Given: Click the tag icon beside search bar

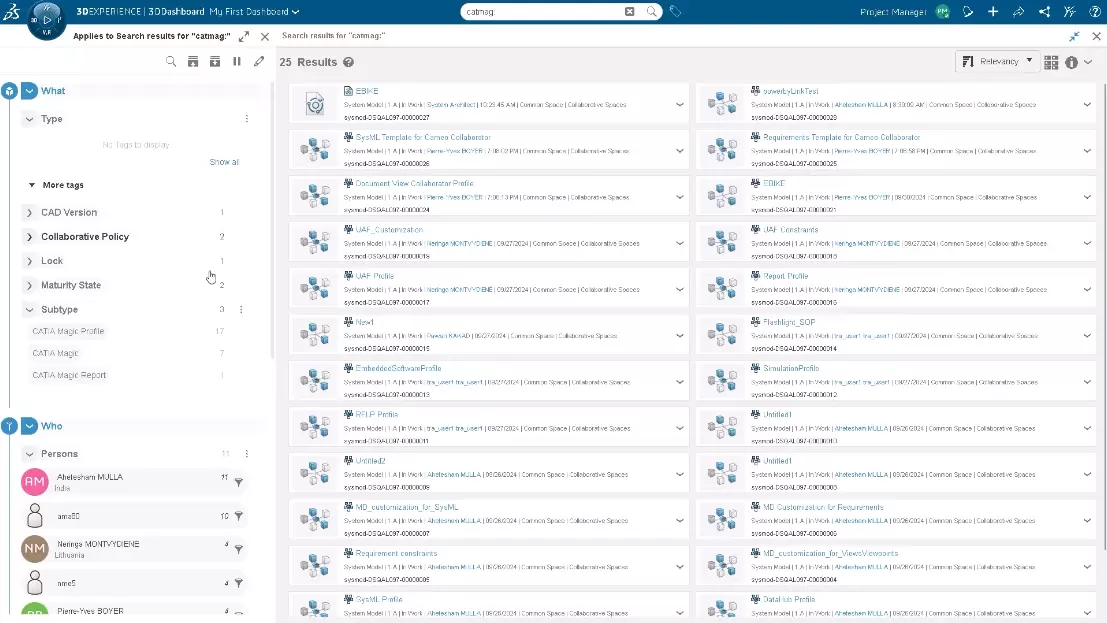Looking at the screenshot, I should 676,12.
